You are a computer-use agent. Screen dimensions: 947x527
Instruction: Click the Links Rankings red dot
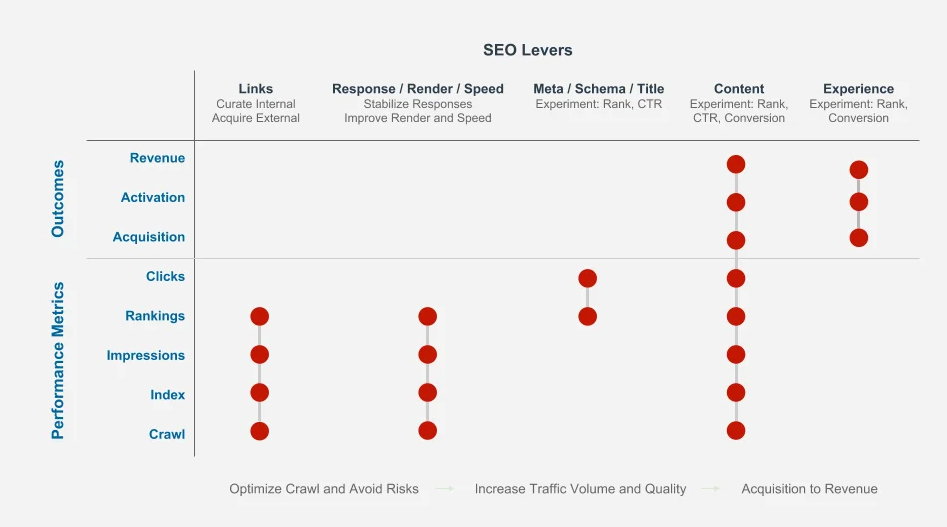click(x=260, y=316)
